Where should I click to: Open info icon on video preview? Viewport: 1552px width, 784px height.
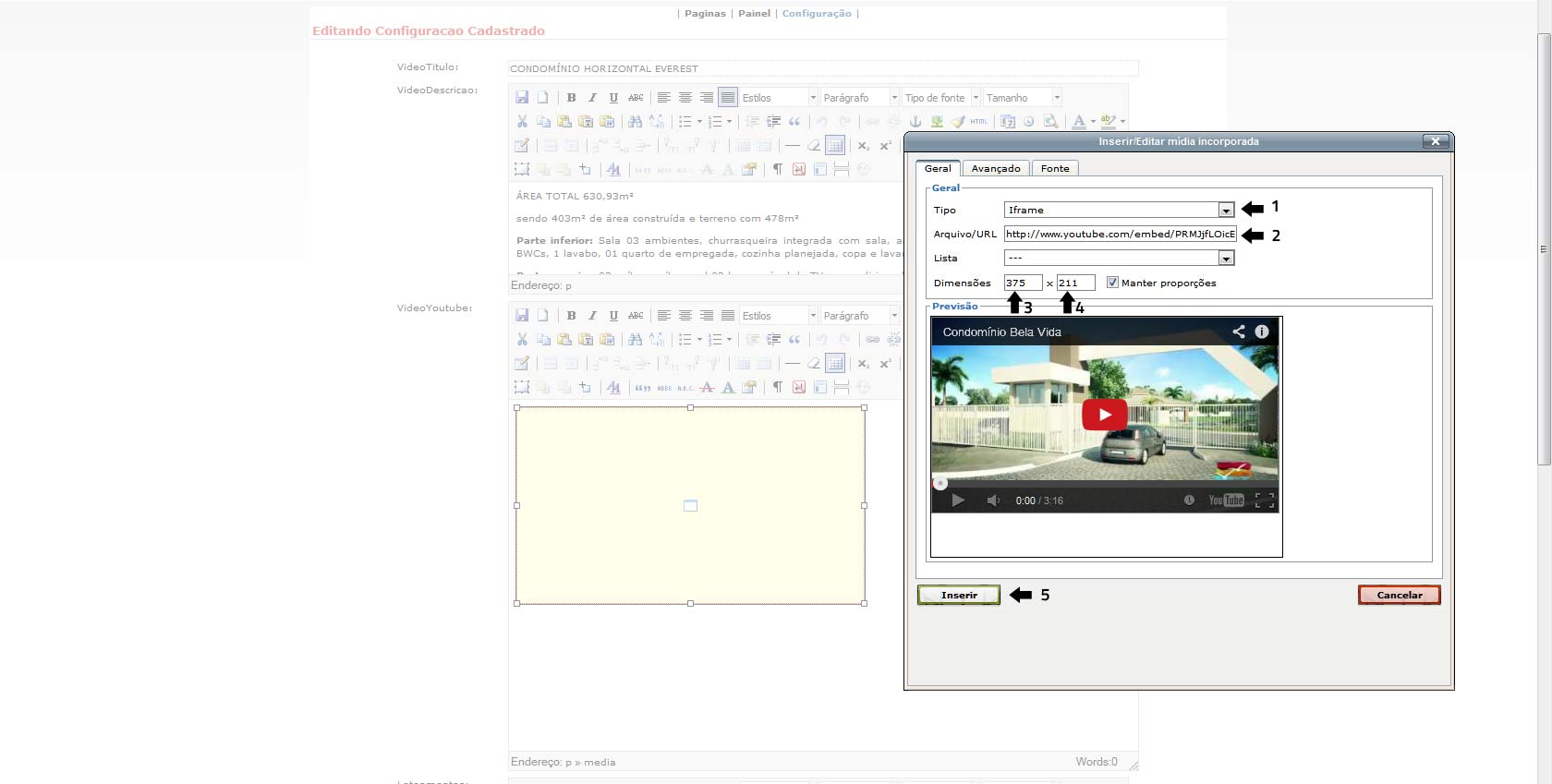tap(1262, 331)
